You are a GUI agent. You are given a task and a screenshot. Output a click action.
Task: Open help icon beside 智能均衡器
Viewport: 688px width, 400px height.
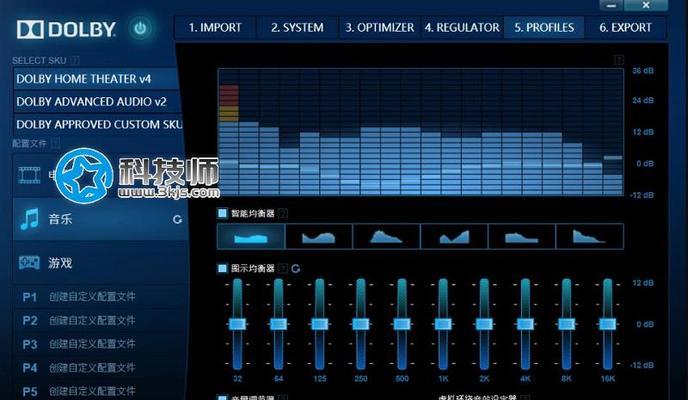pos(283,214)
